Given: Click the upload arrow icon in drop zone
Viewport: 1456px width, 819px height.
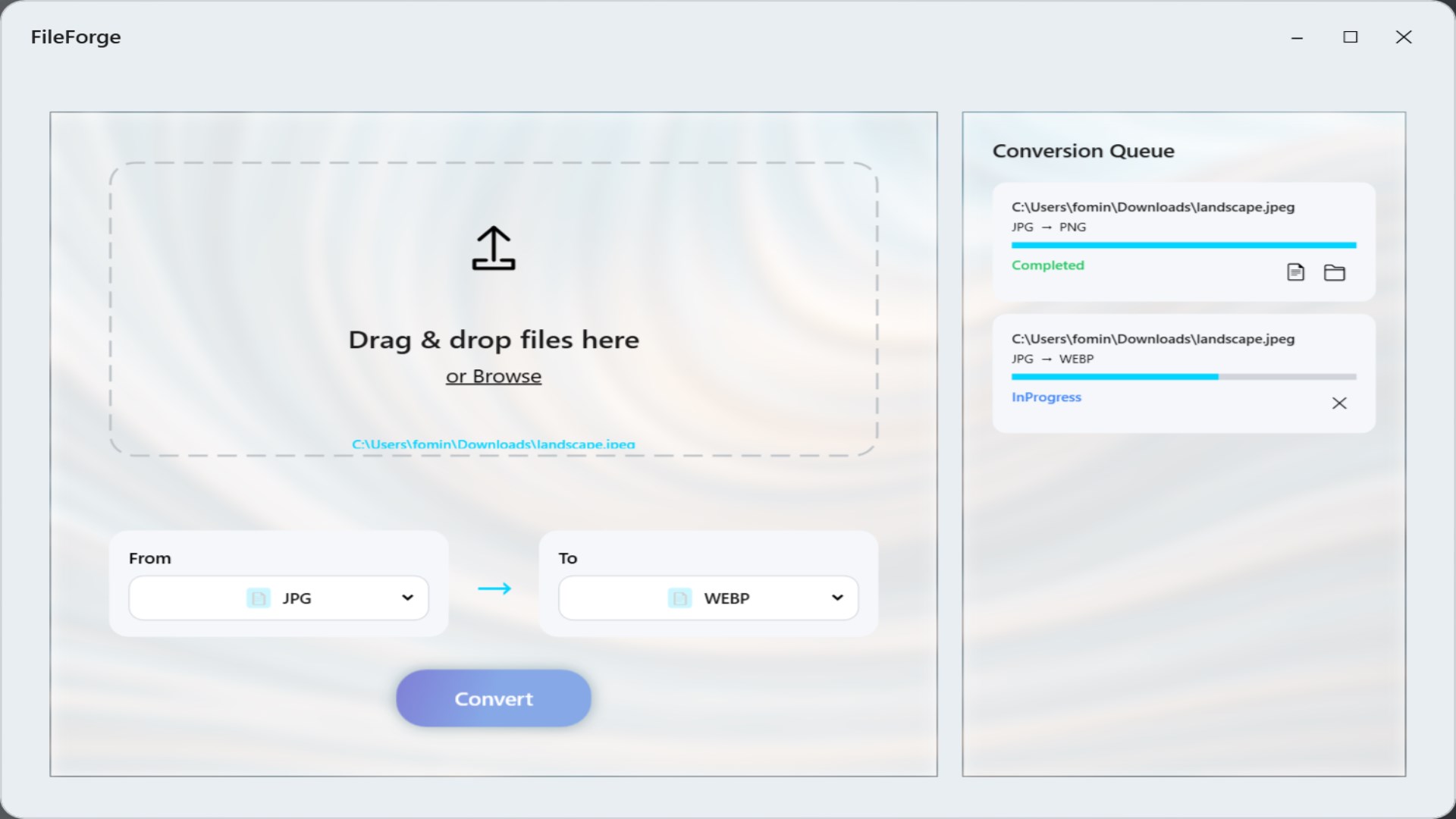Looking at the screenshot, I should click(x=494, y=248).
